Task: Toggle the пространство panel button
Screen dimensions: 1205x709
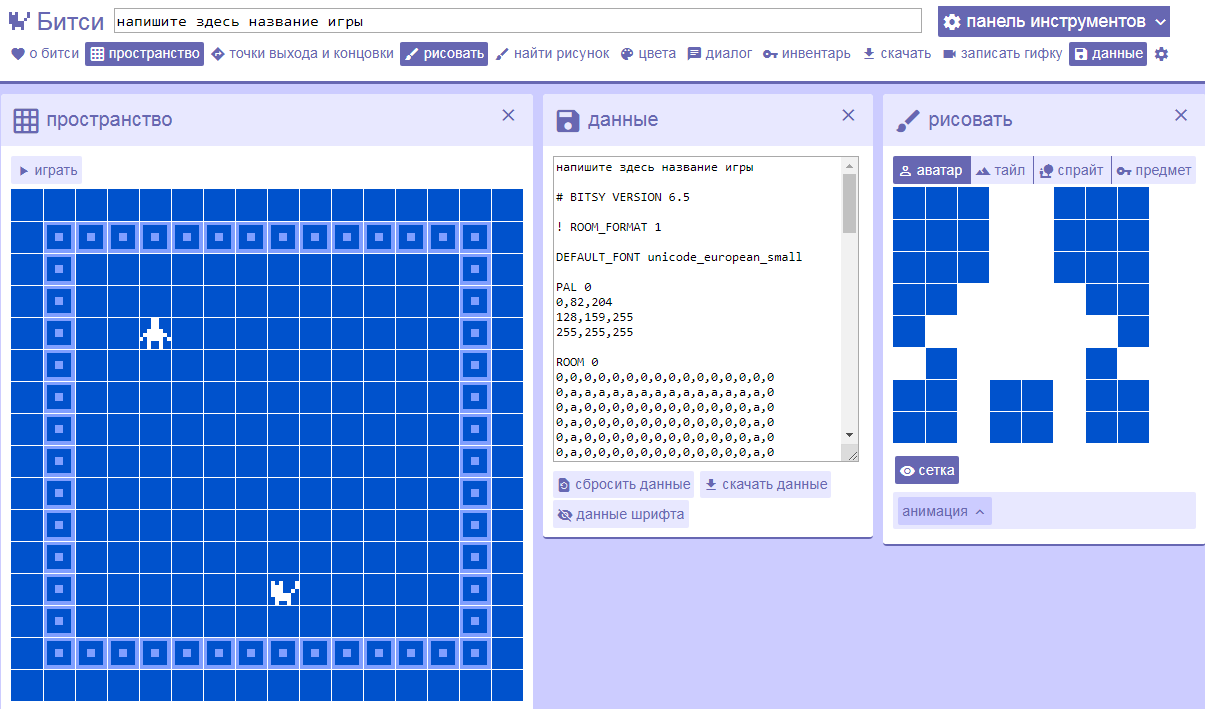Action: click(144, 54)
